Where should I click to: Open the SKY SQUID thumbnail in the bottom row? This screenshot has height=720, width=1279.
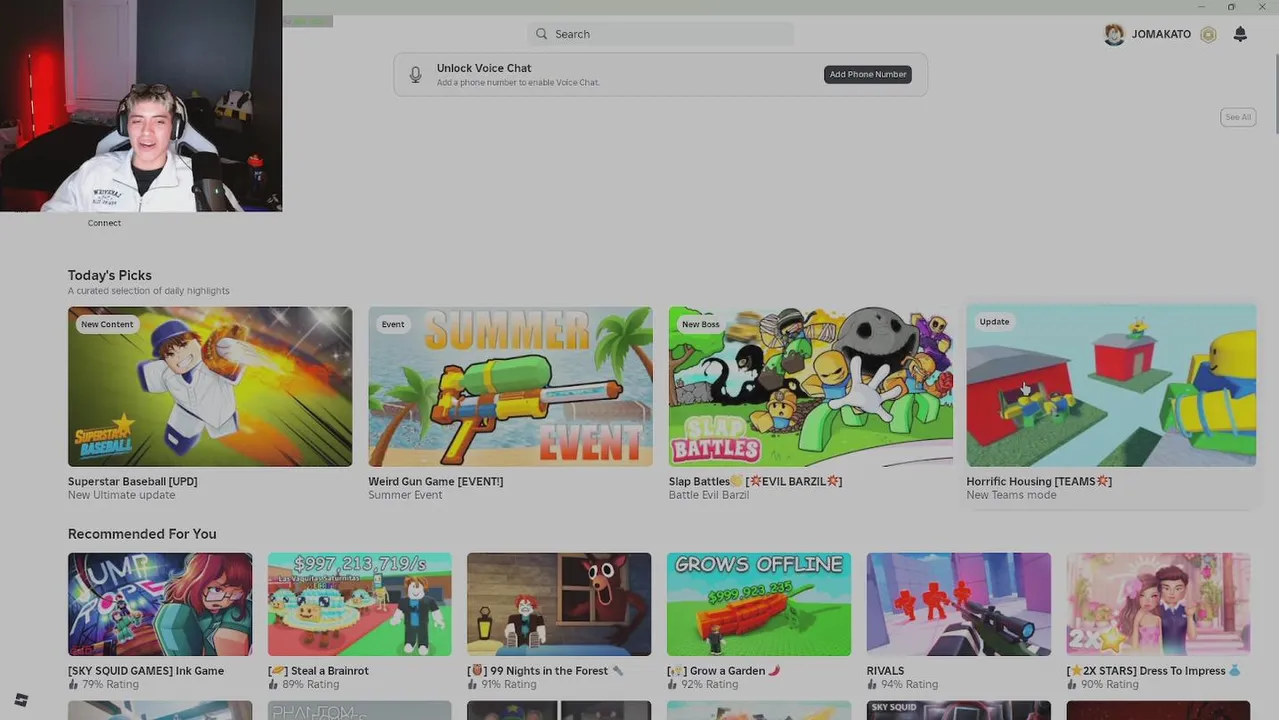tap(959, 710)
